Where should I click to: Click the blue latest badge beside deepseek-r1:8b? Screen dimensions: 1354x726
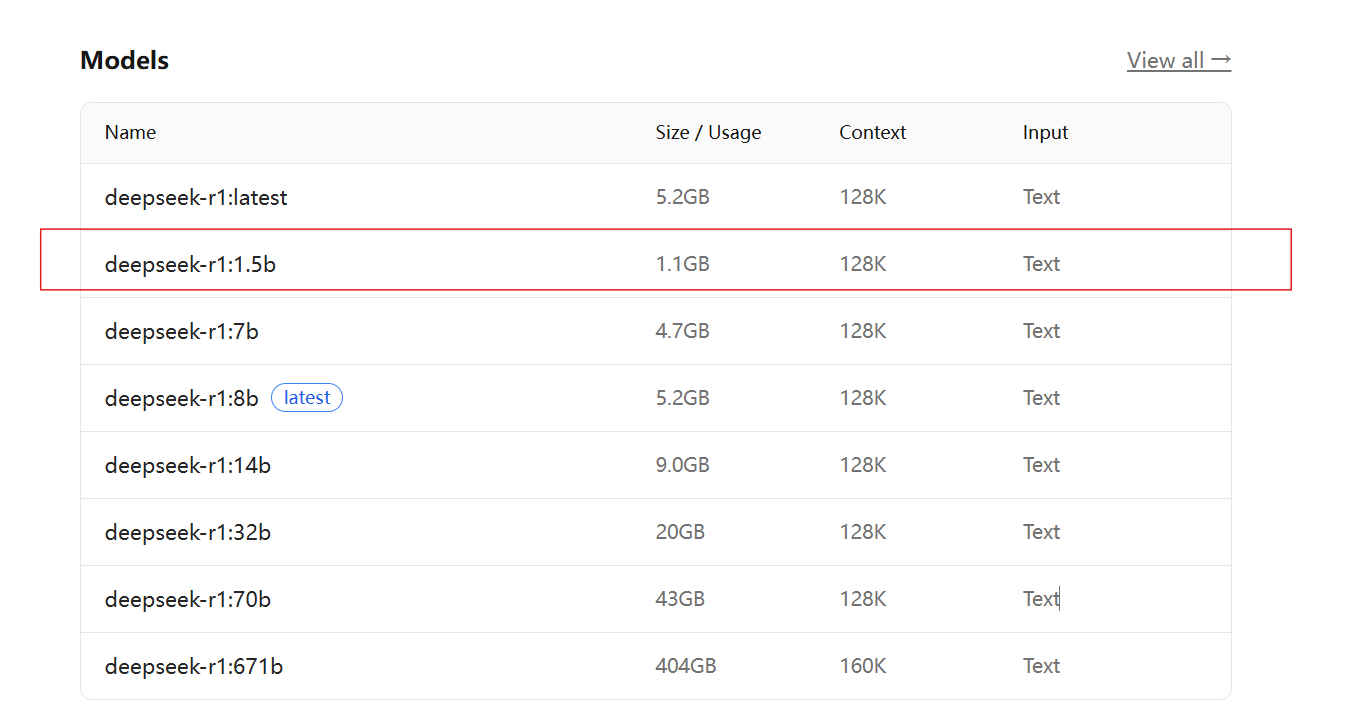[307, 398]
